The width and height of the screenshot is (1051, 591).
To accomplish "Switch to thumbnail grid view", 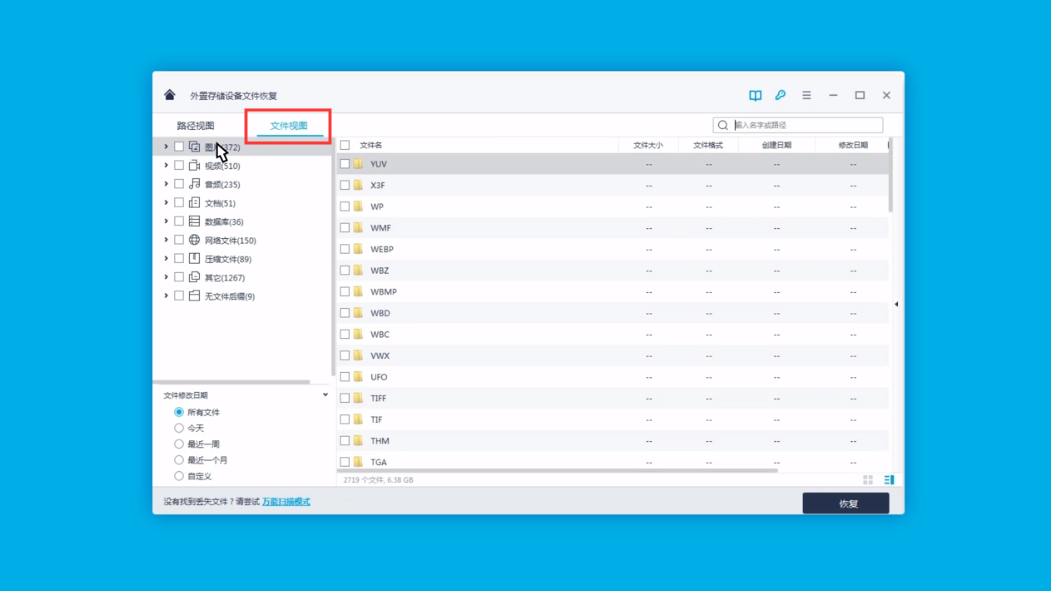I will 868,480.
